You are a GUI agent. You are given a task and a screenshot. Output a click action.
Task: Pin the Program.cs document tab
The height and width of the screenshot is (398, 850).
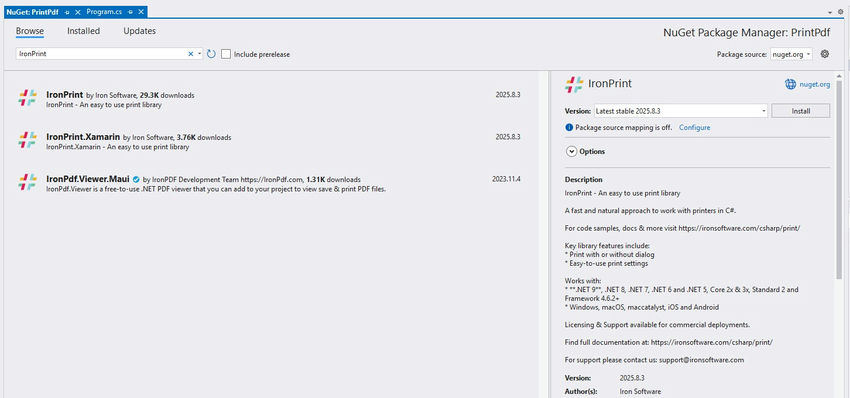(131, 12)
